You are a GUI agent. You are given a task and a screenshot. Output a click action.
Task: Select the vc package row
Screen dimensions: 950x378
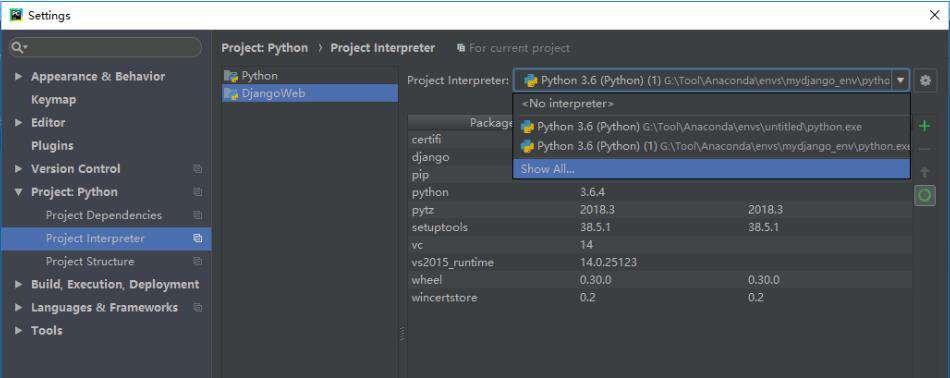point(660,245)
